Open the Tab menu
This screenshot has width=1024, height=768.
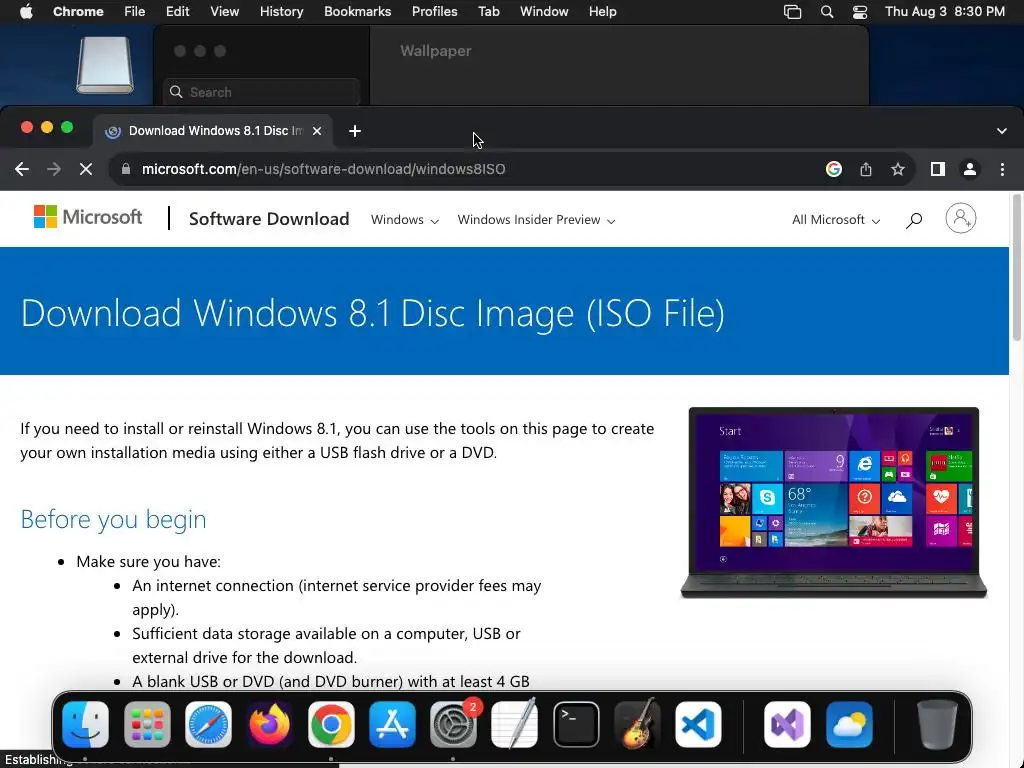coord(488,12)
